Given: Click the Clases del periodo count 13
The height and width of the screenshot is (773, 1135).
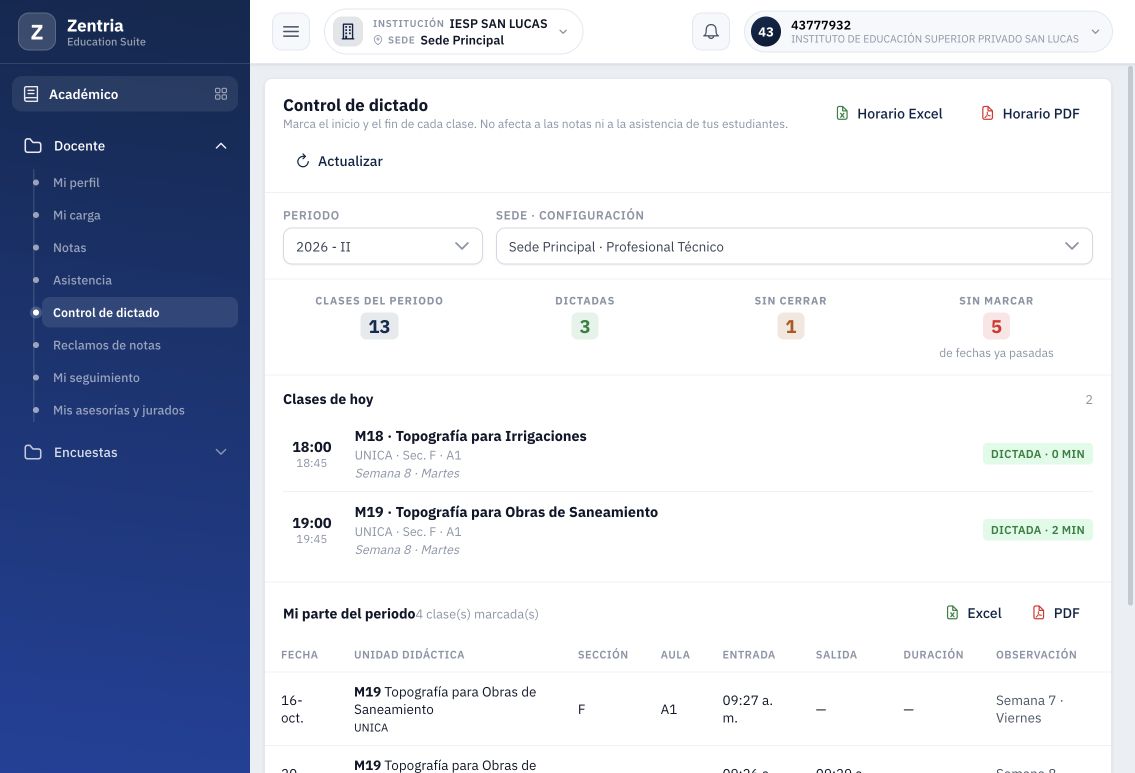Looking at the screenshot, I should [x=379, y=326].
